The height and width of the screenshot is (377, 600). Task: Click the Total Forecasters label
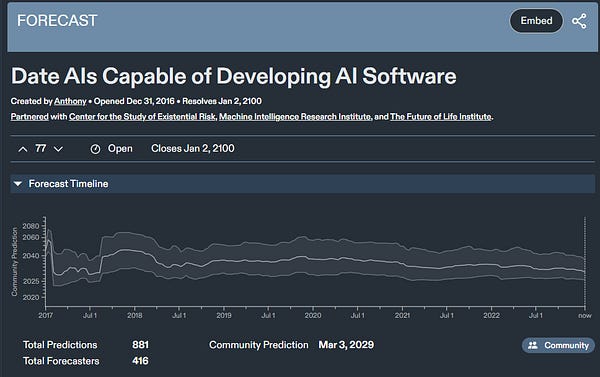click(61, 361)
